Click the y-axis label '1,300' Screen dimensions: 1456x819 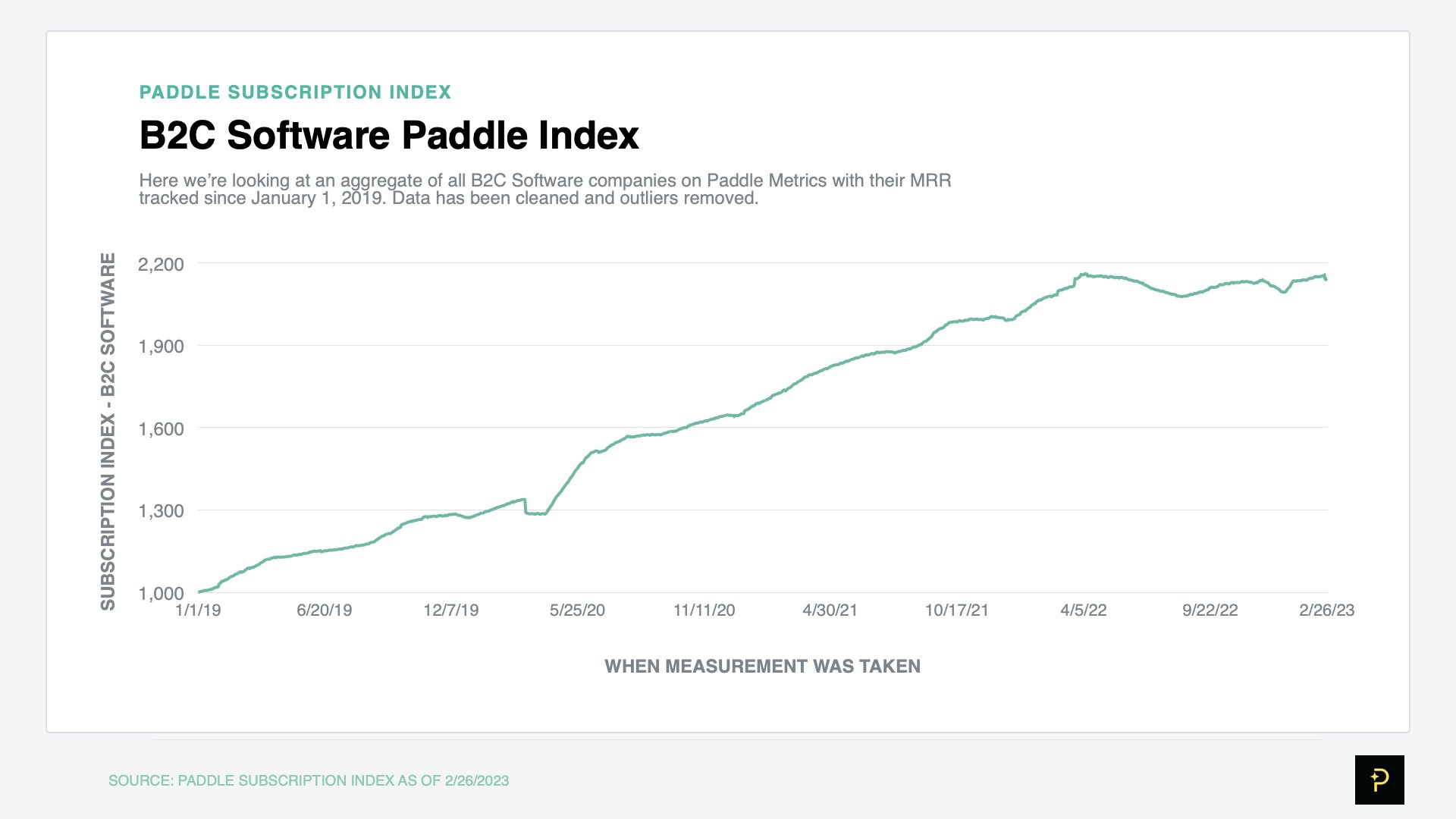pyautogui.click(x=161, y=511)
